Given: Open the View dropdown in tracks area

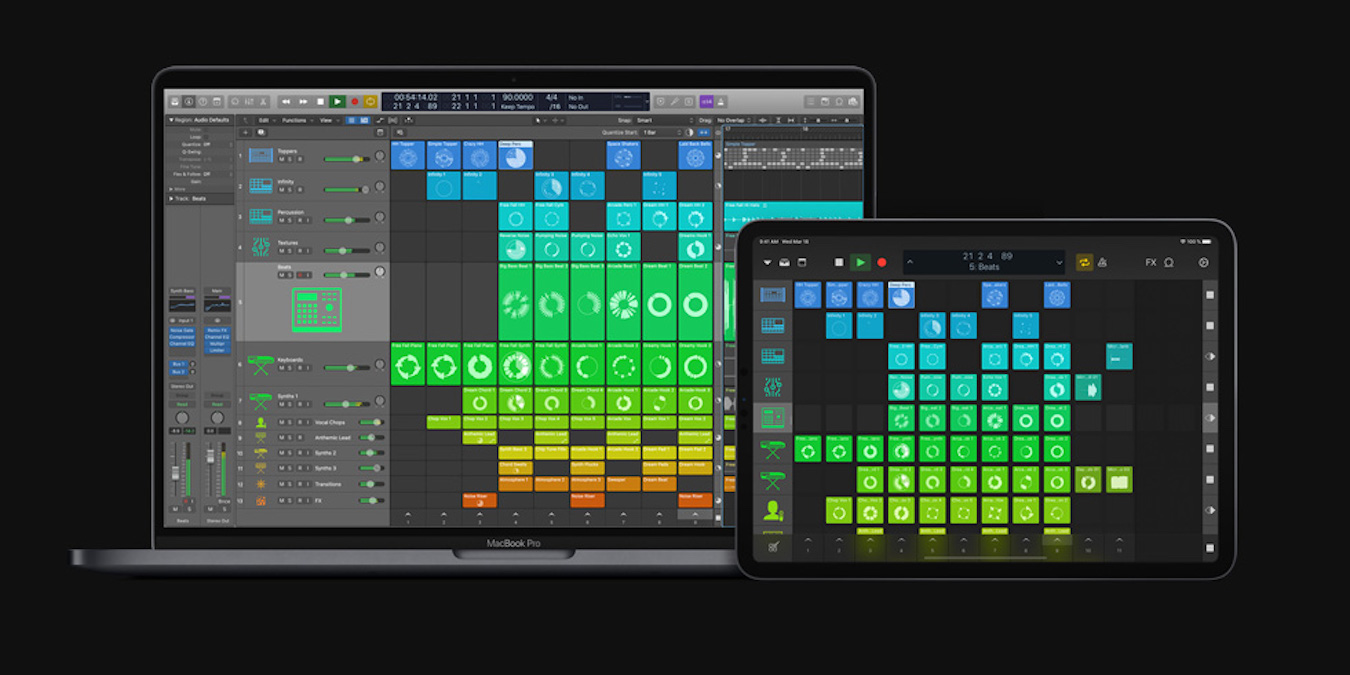Looking at the screenshot, I should point(327,120).
